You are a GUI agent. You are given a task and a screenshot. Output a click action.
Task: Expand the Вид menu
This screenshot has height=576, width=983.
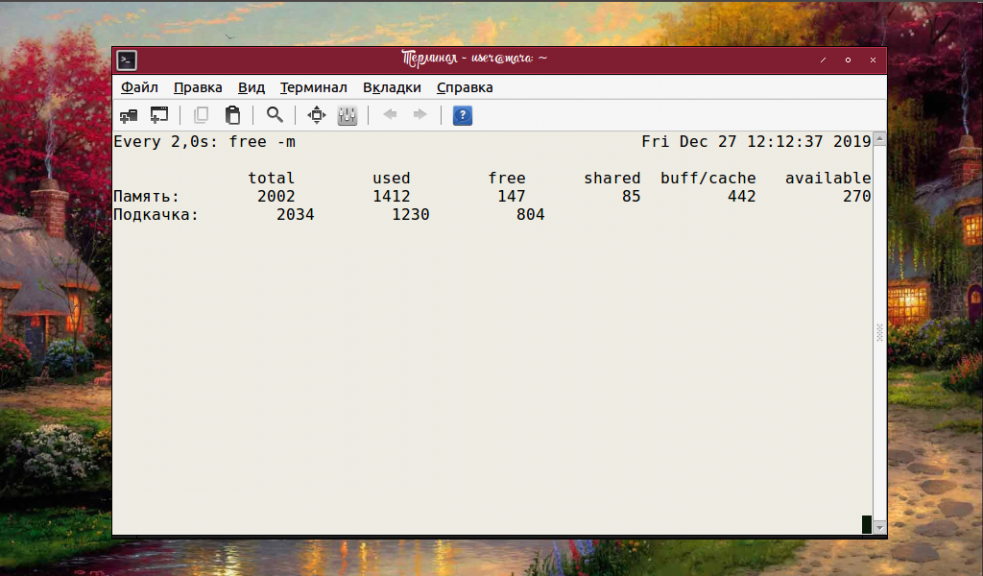(x=251, y=88)
